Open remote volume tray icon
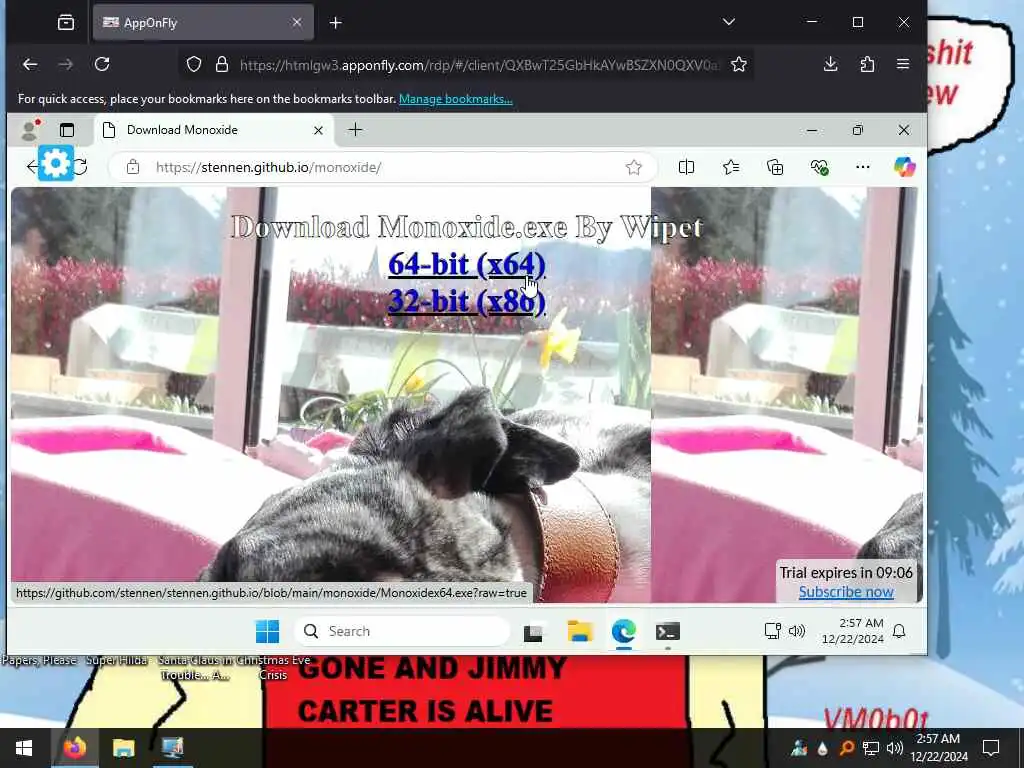 (x=796, y=631)
